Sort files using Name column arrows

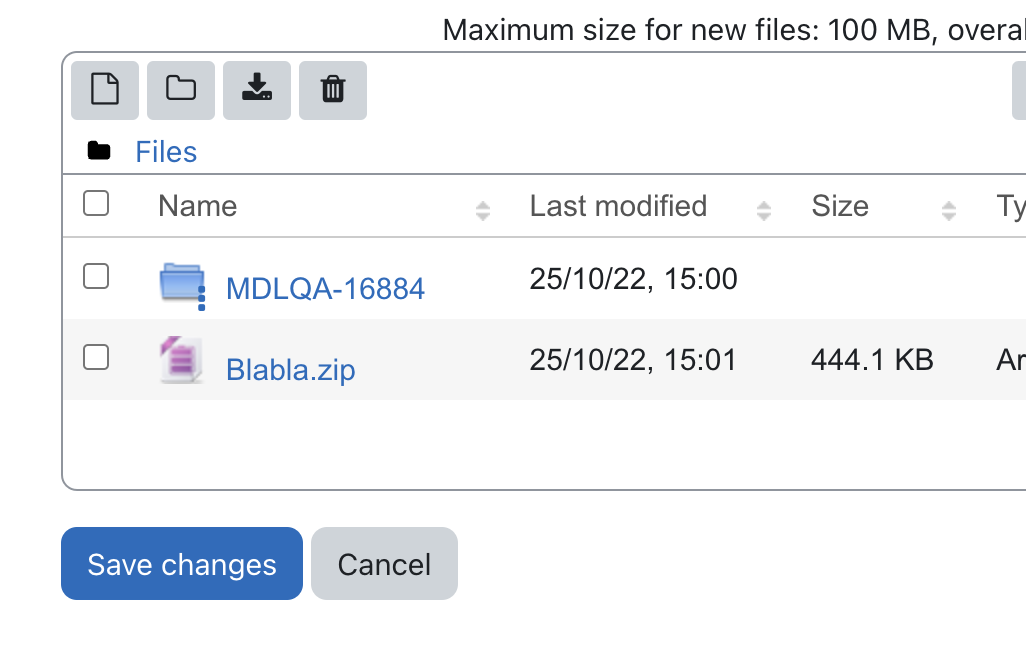(483, 211)
